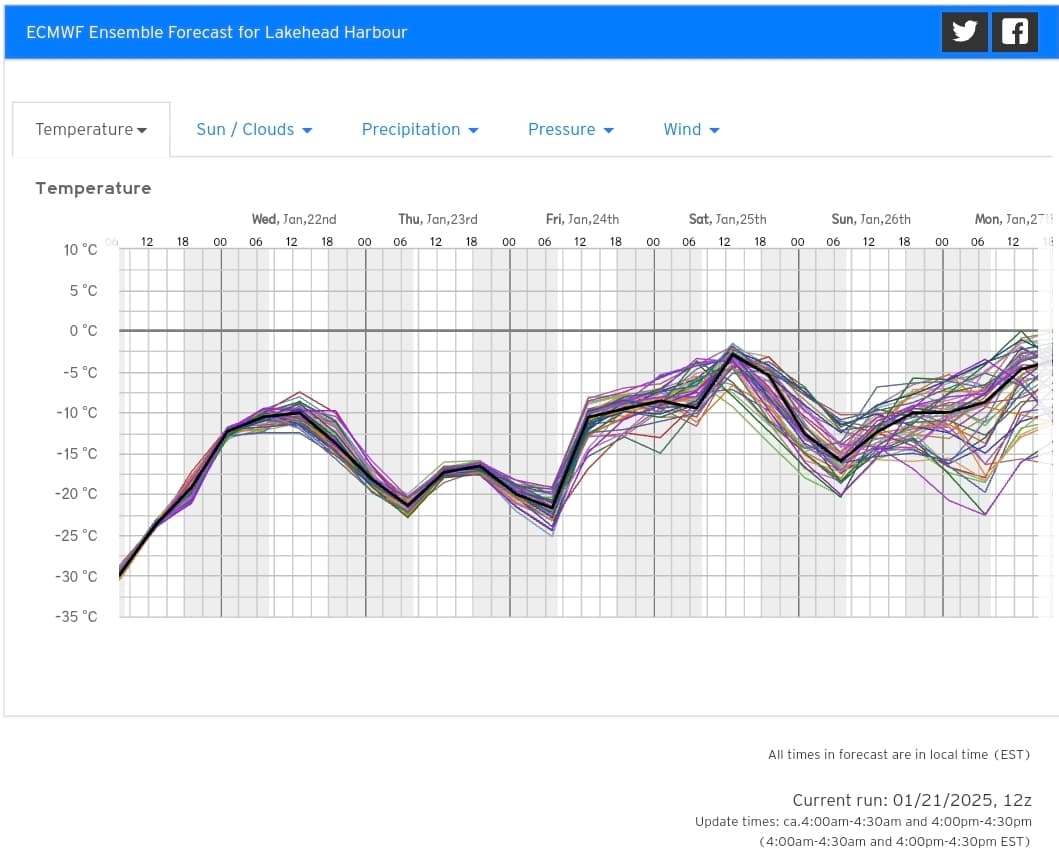Click ensemble mean low on Friday 06
This screenshot has height=857, width=1059.
[x=552, y=507]
